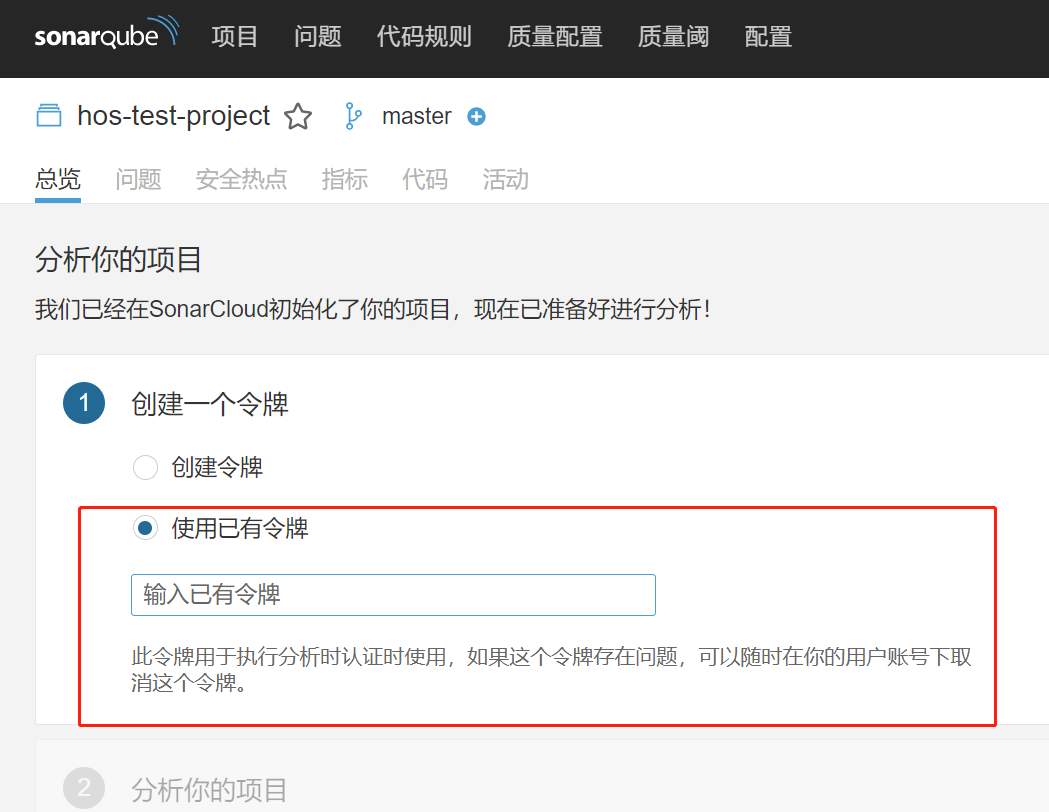Open the hos-test-project project link
The image size is (1049, 812).
173,115
